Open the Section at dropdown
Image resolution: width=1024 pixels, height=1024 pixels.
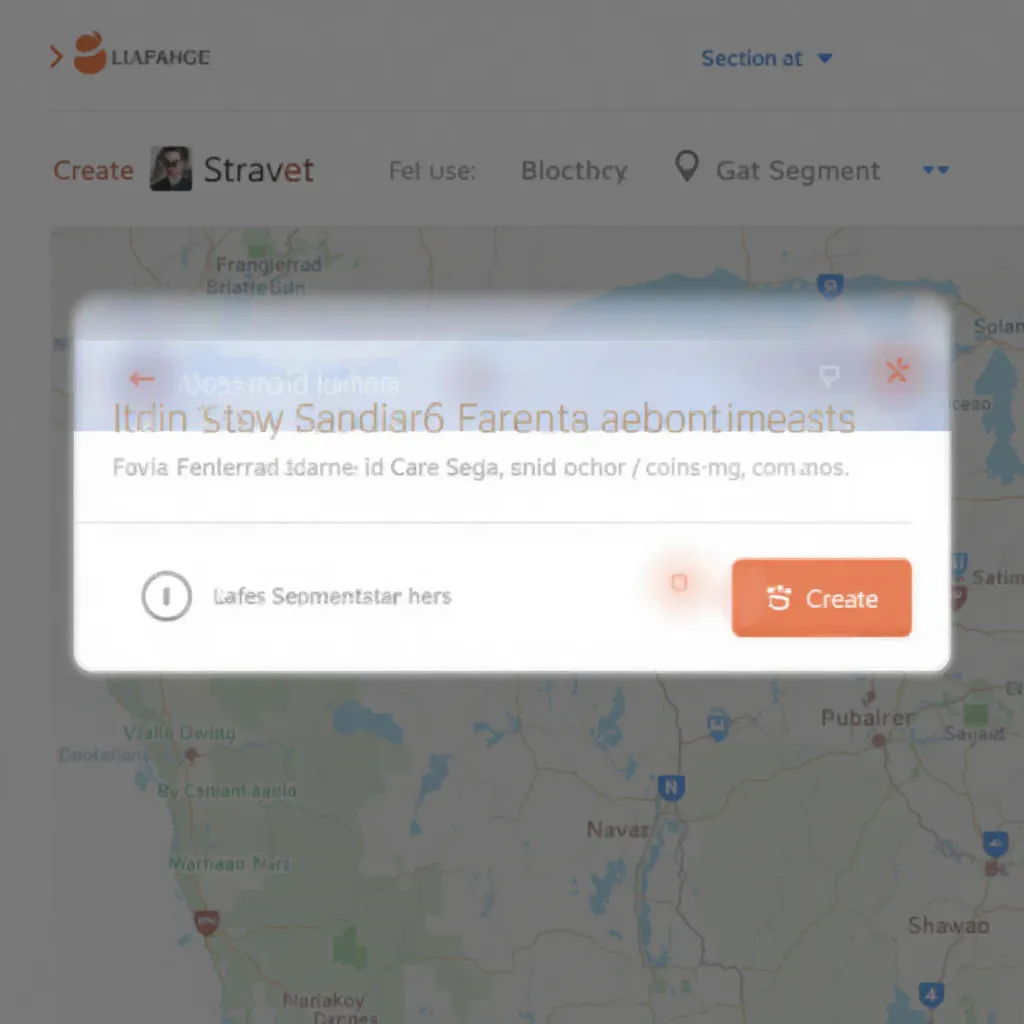click(766, 58)
